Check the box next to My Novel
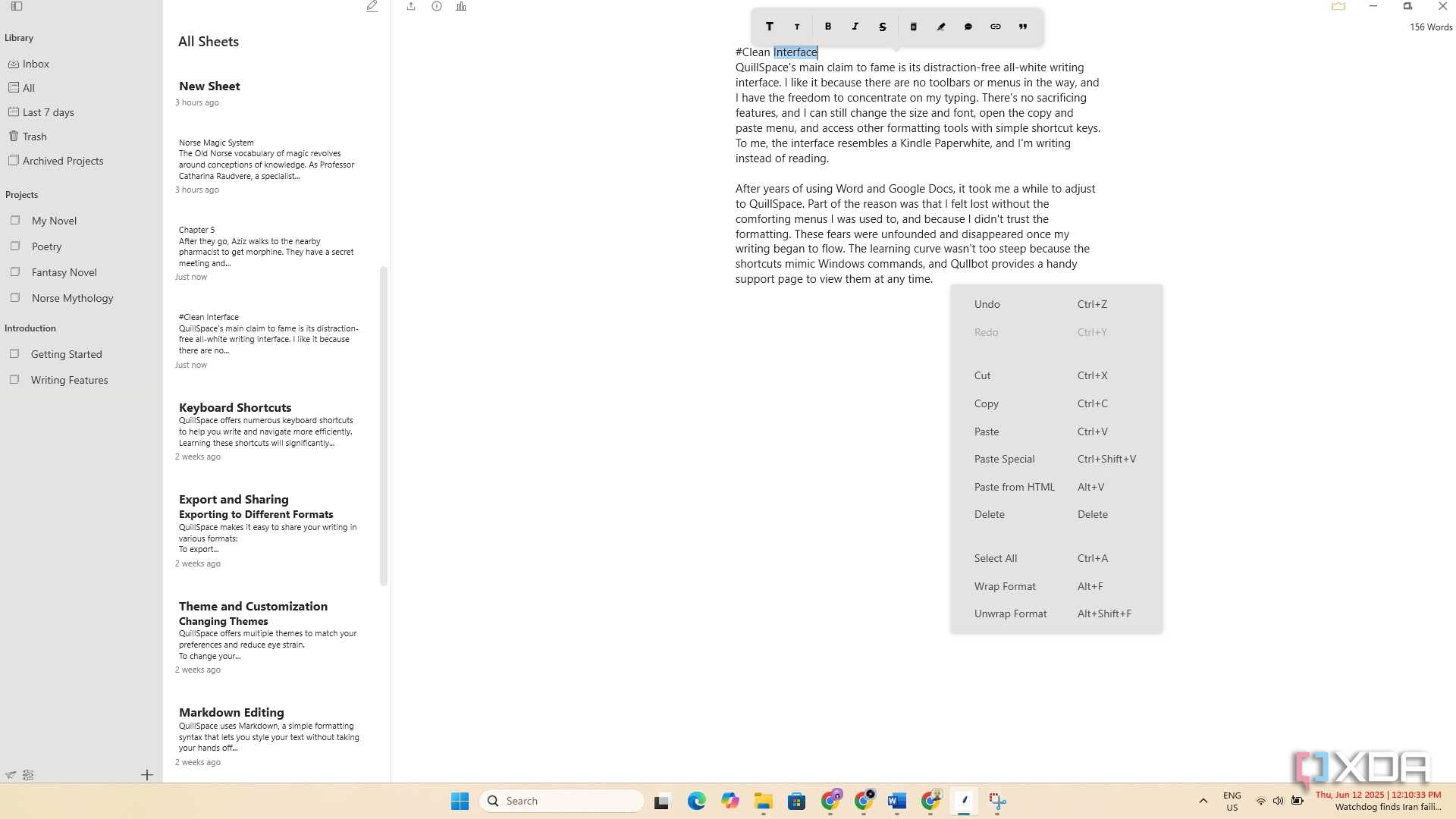 [x=15, y=221]
